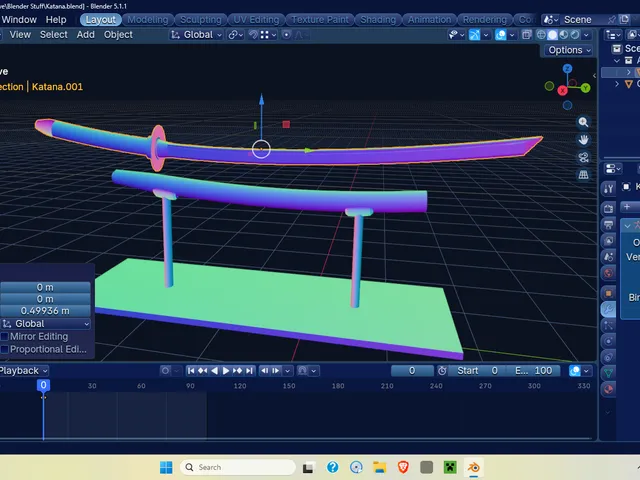The image size is (640, 480).
Task: Open the Global orientation dropdown in Move panel
Action: click(45, 324)
